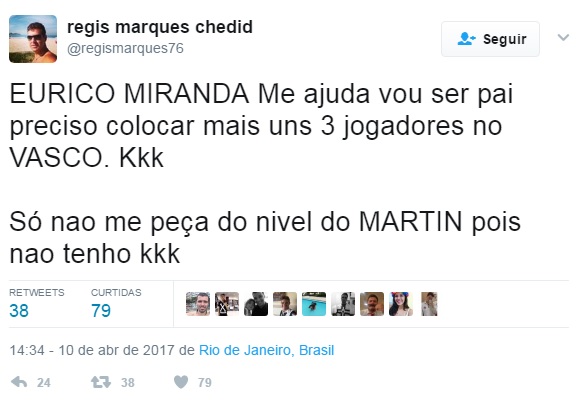This screenshot has width=576, height=400.
Task: Open the tweet options chevron menu
Action: 563,37
